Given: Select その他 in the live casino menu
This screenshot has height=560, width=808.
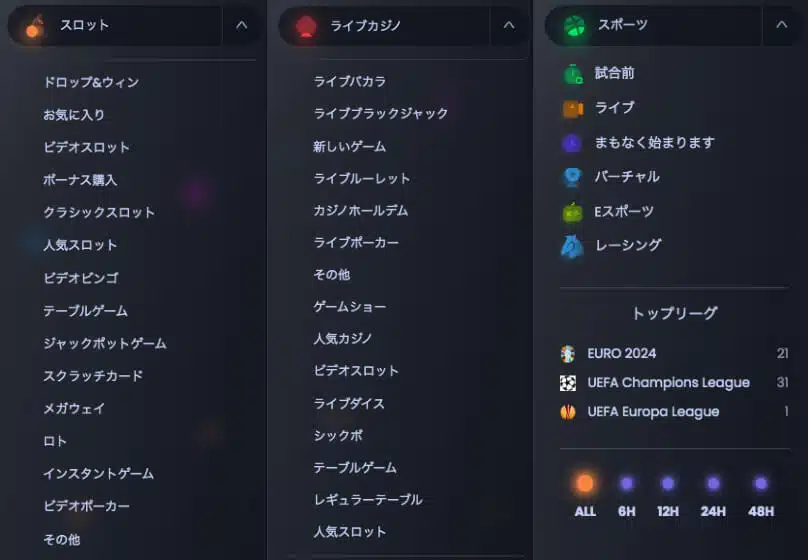Looking at the screenshot, I should point(332,275).
